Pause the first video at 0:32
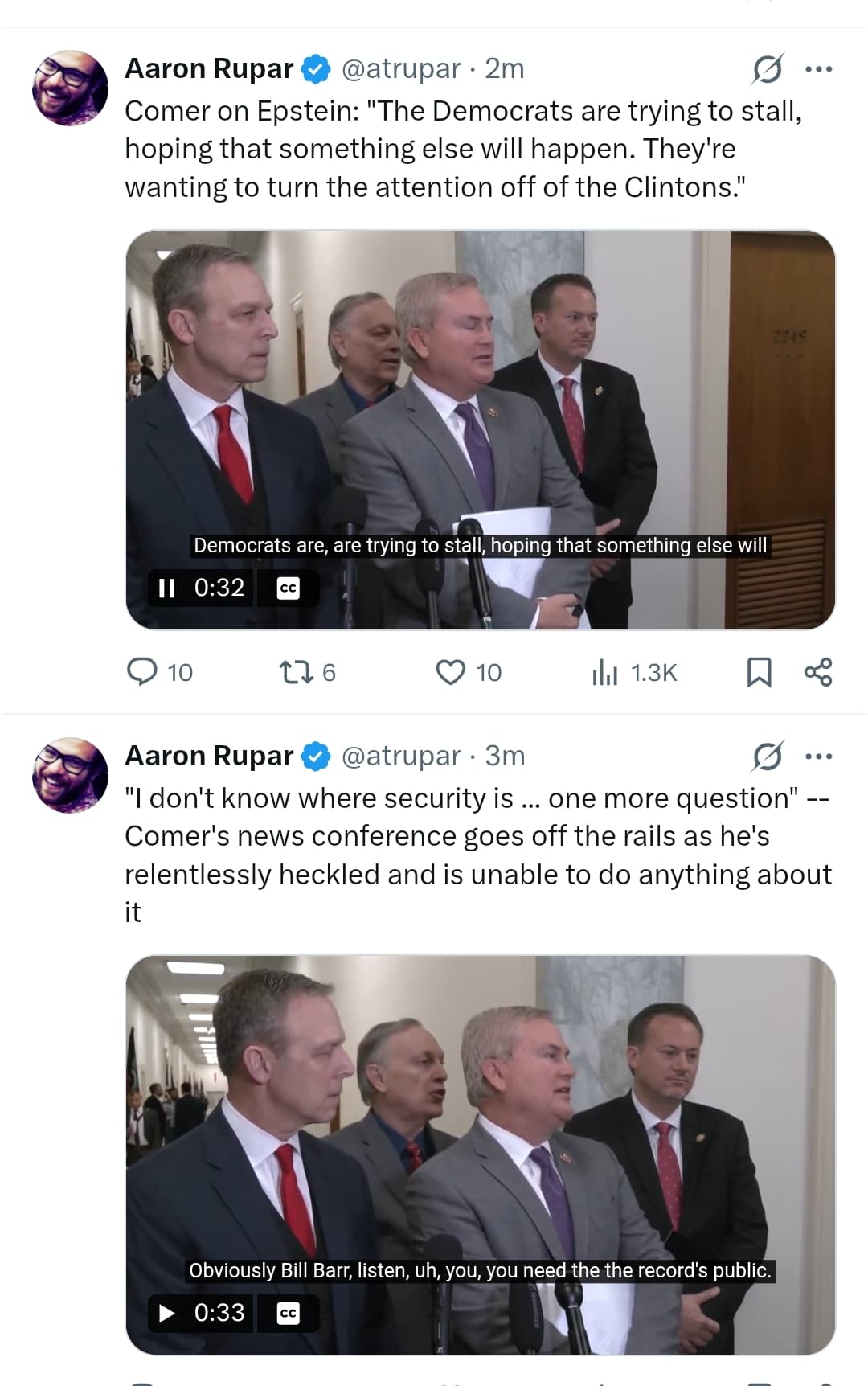This screenshot has height=1386, width=868. pyautogui.click(x=166, y=588)
